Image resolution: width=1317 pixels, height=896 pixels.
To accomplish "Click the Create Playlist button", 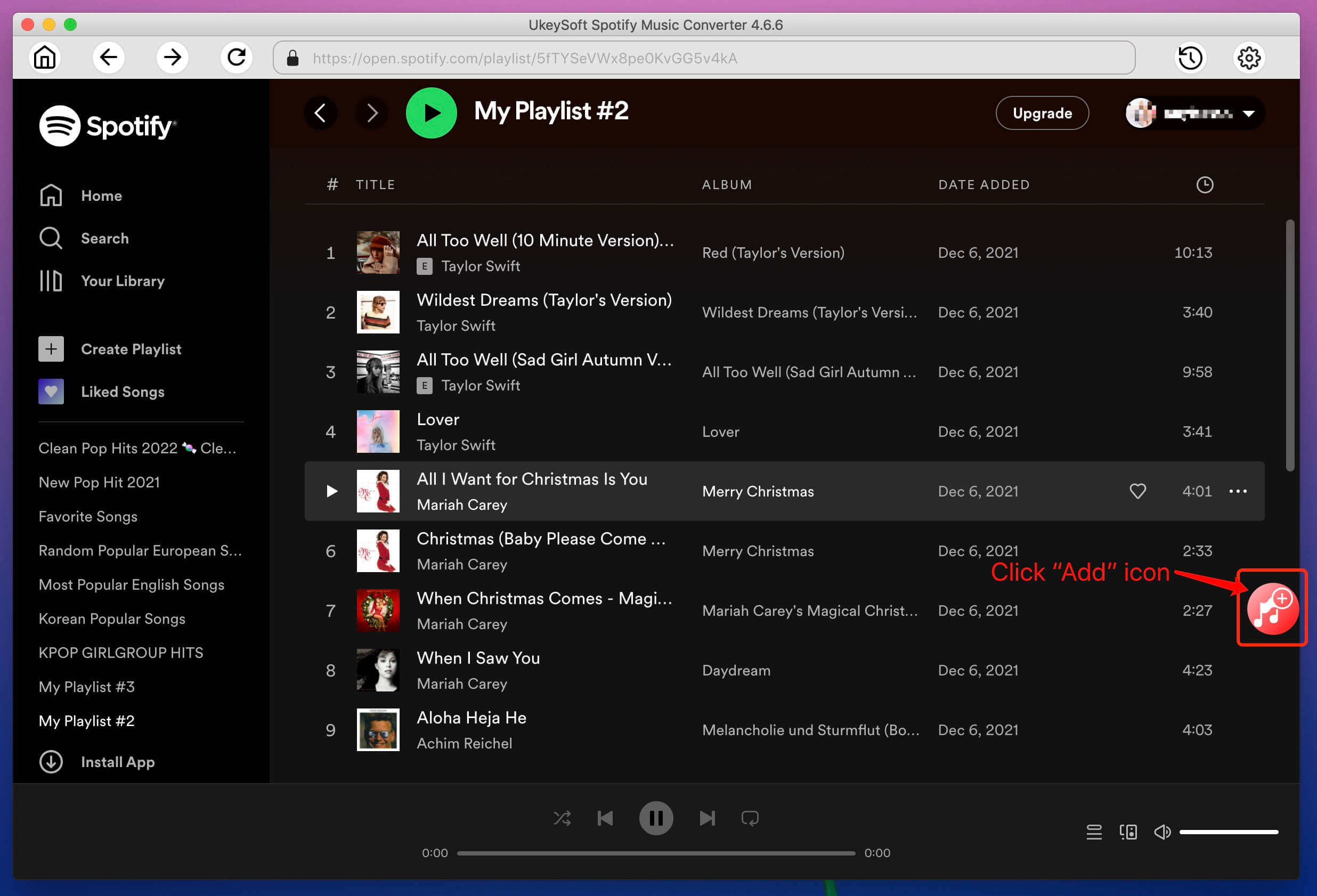I will (131, 349).
